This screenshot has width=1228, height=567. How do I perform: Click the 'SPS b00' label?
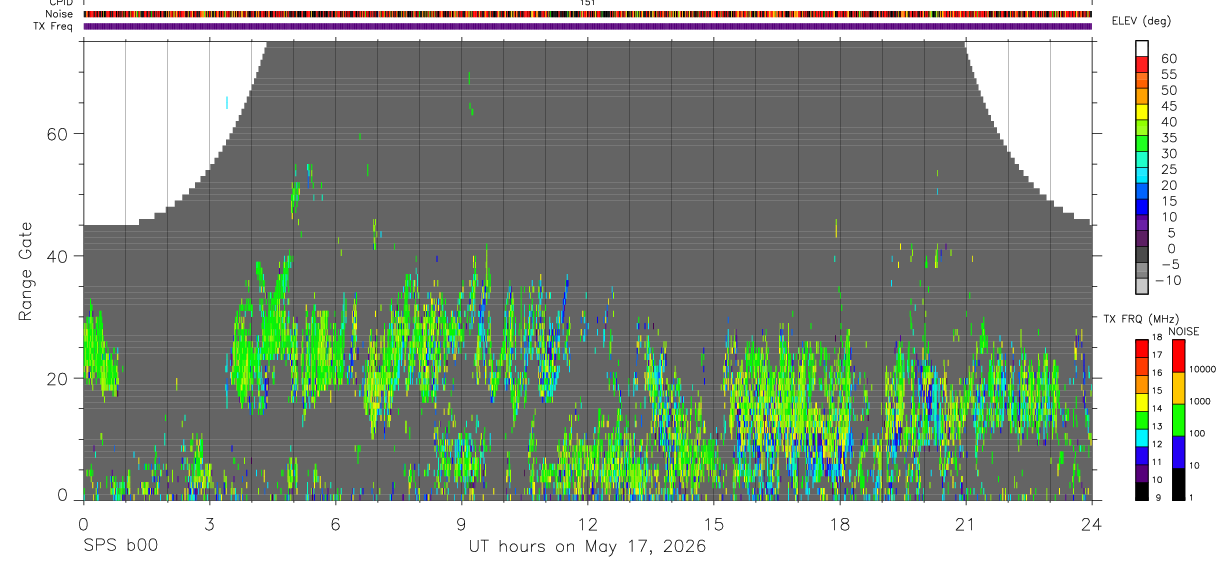tap(120, 546)
